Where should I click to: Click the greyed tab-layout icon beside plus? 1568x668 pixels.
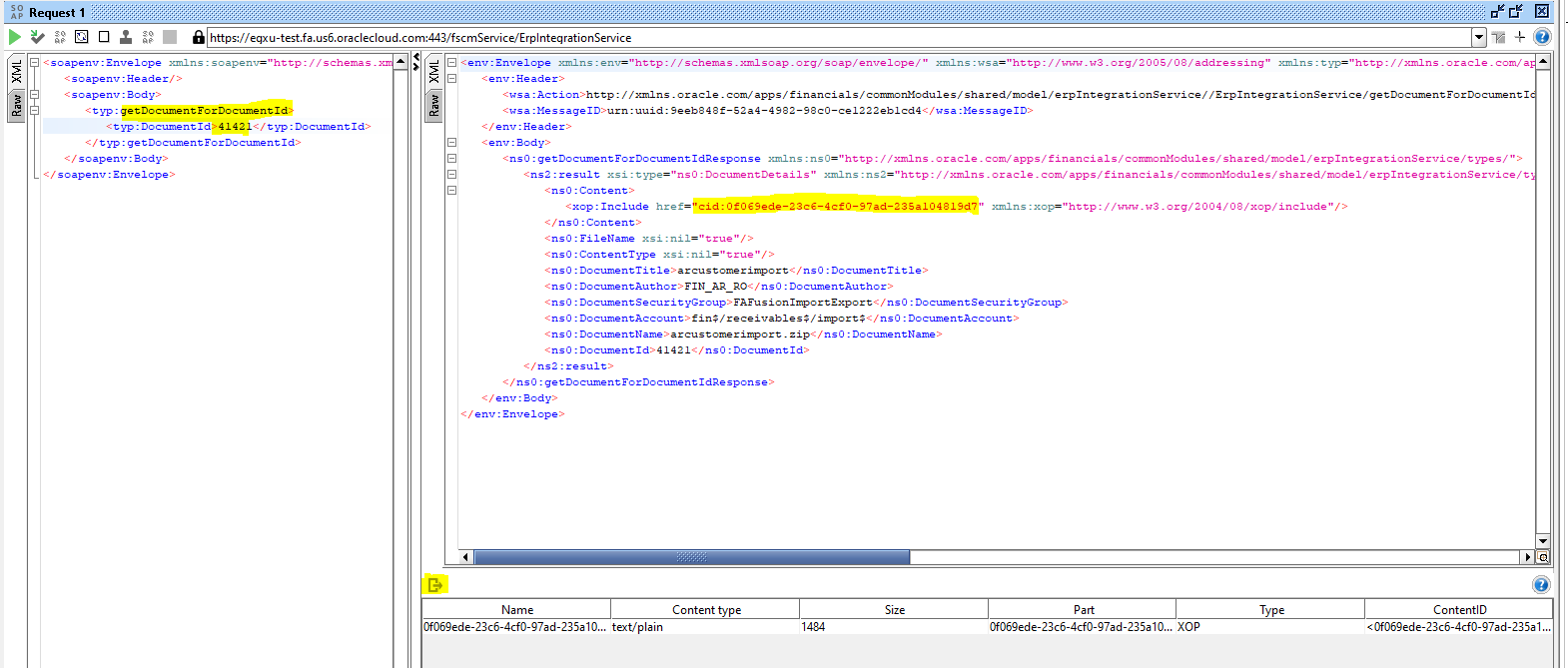1499,37
